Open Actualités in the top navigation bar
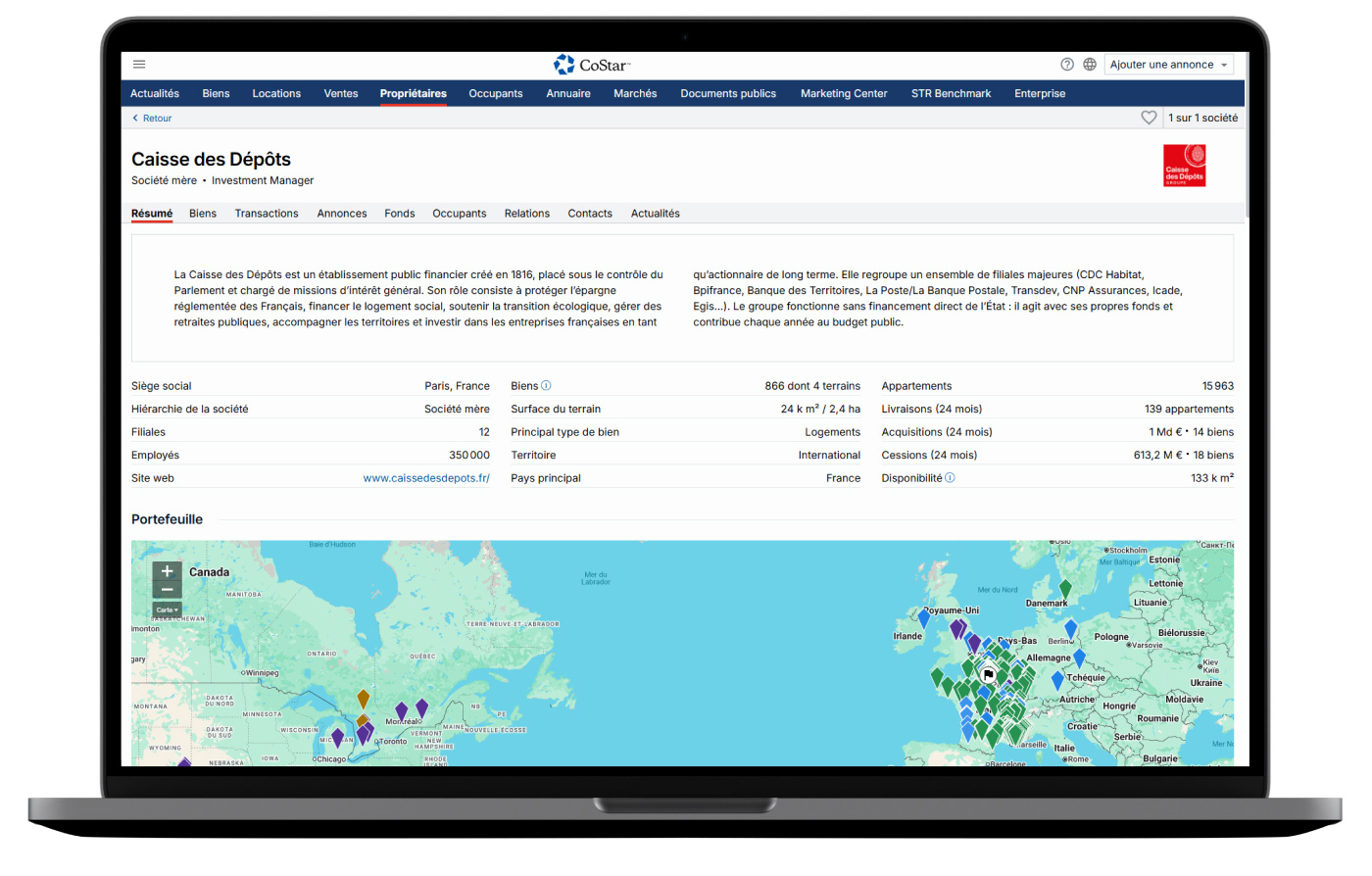This screenshot has width=1372, height=876. (x=155, y=94)
